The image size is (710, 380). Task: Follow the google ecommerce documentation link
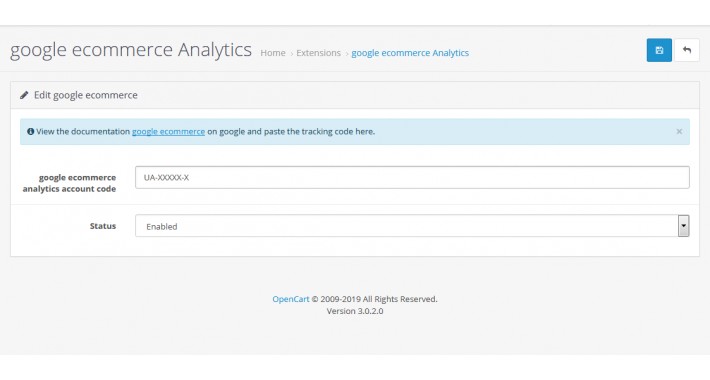168,132
